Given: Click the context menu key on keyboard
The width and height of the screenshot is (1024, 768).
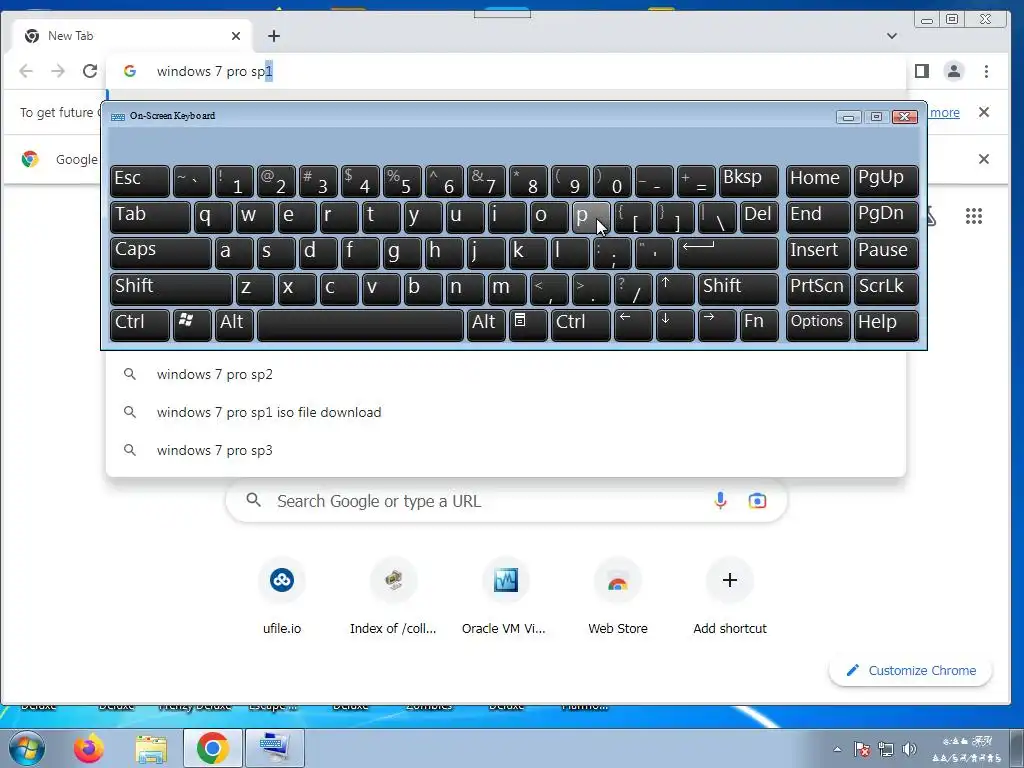Looking at the screenshot, I should pos(528,325).
